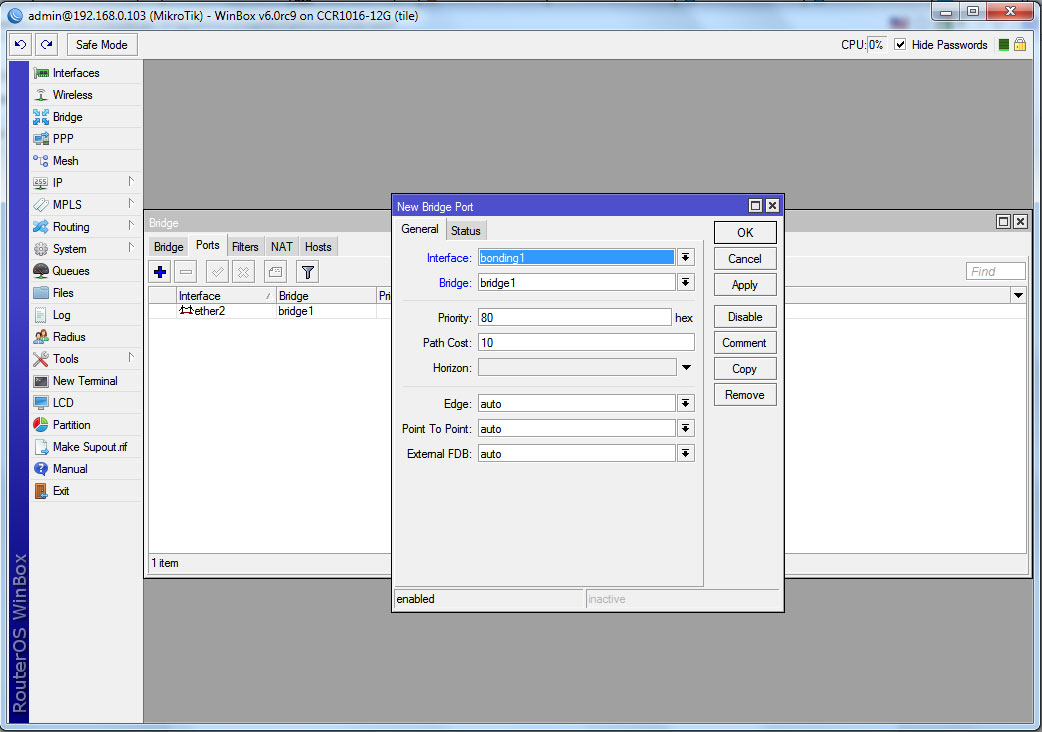Click the filter funnel icon
Screen dimensions: 1042x732
click(308, 271)
